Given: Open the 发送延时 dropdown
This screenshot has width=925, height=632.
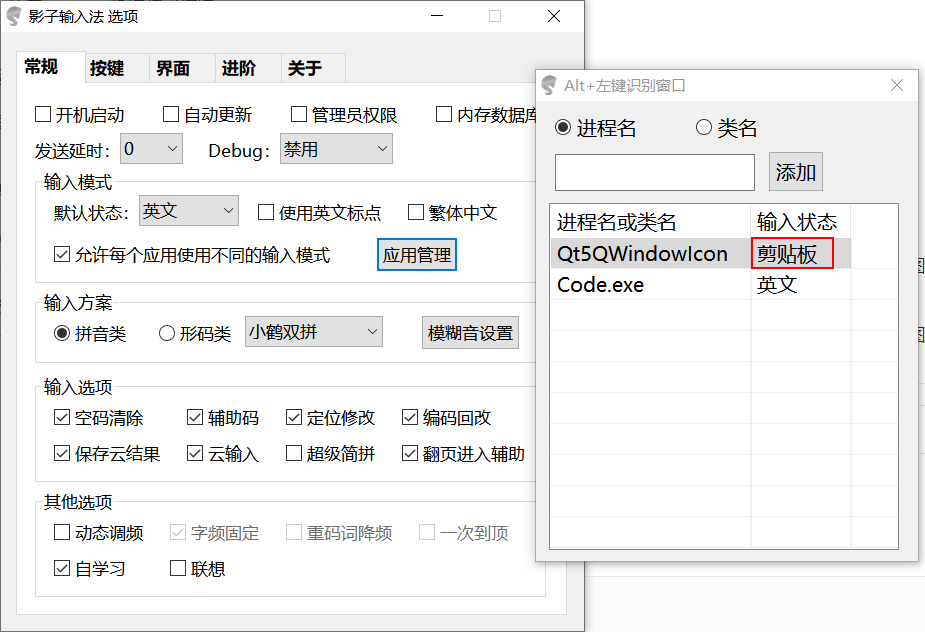Looking at the screenshot, I should [152, 148].
